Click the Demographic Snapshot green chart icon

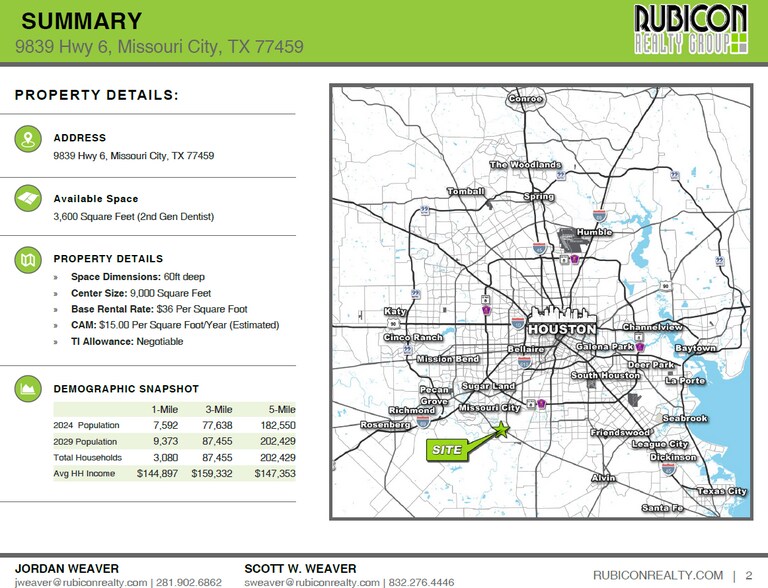[x=27, y=388]
